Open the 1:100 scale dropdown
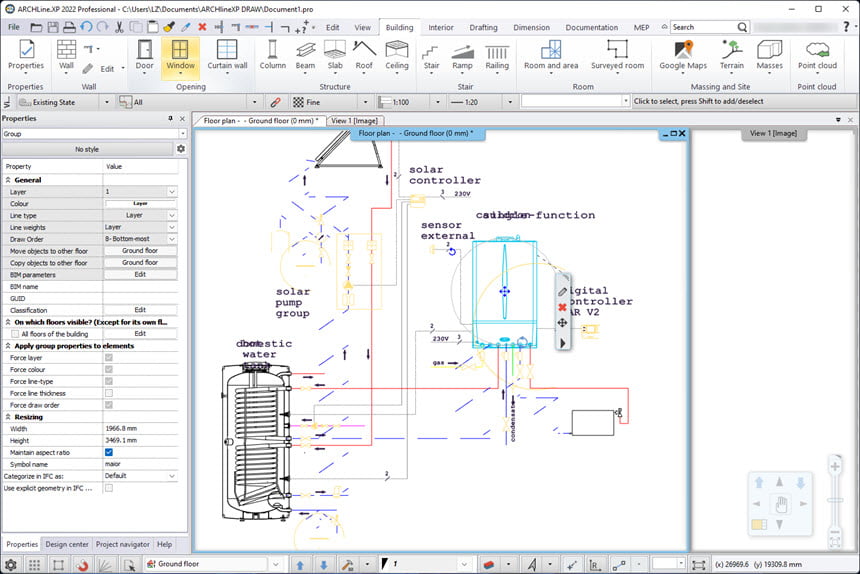 pos(438,102)
